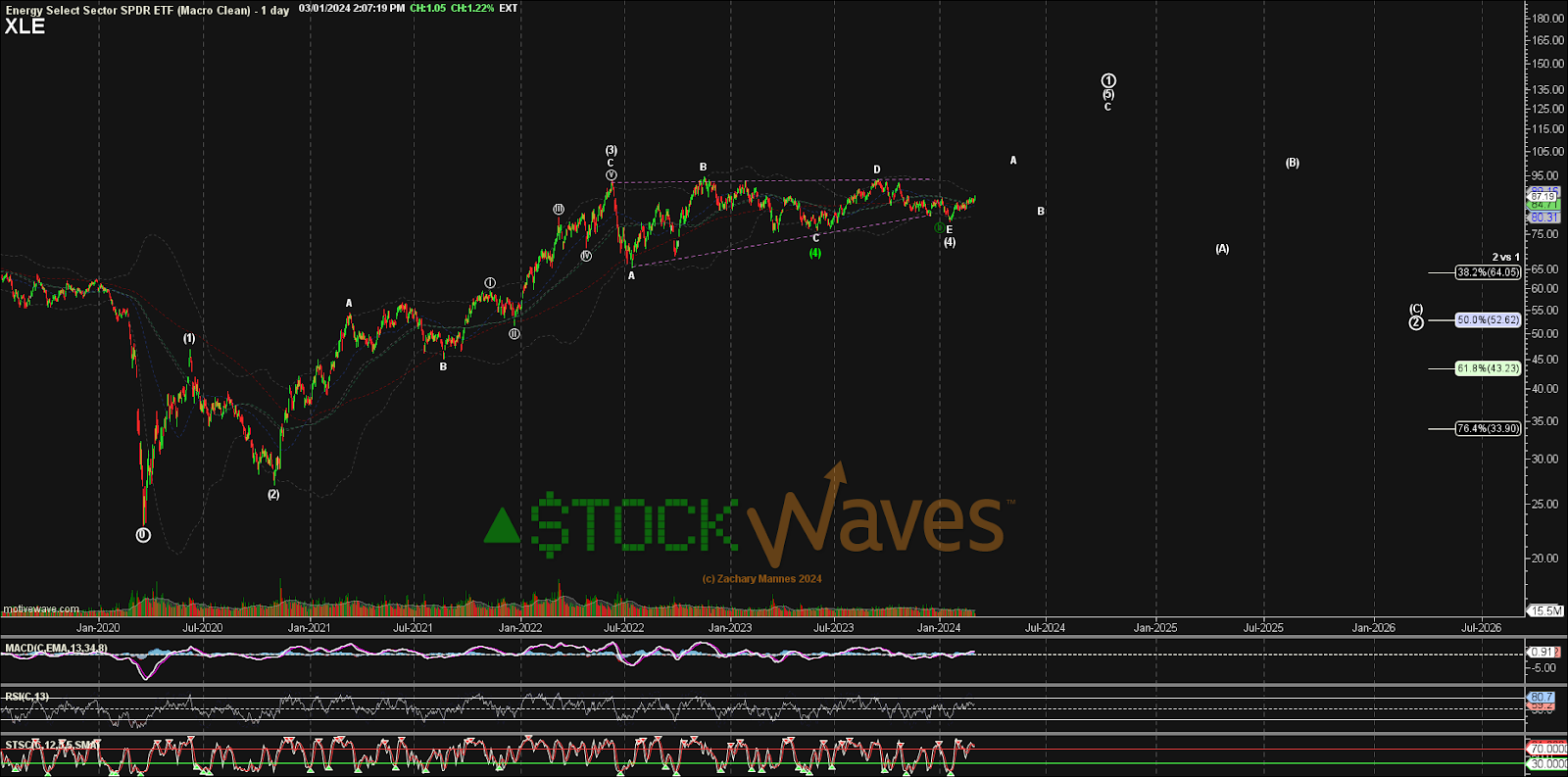Viewport: 1568px width, 777px height.
Task: Select the MACD(C,EMA,13,34,8) study label
Action: [56, 649]
